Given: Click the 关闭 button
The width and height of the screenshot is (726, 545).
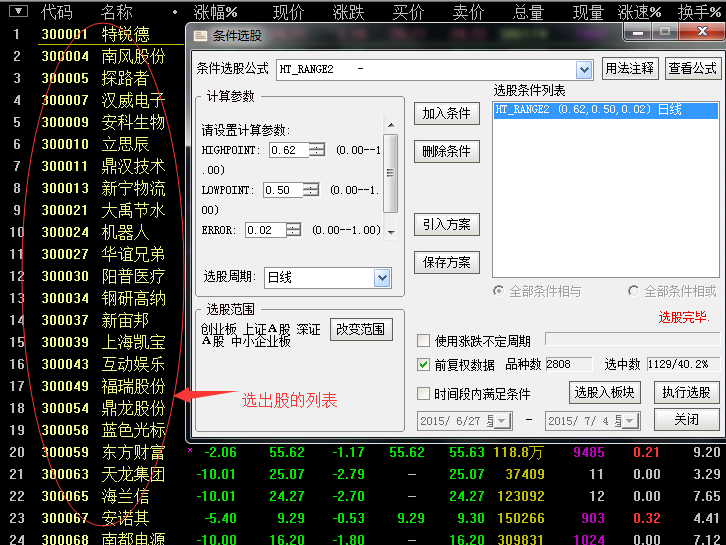Looking at the screenshot, I should pos(687,420).
